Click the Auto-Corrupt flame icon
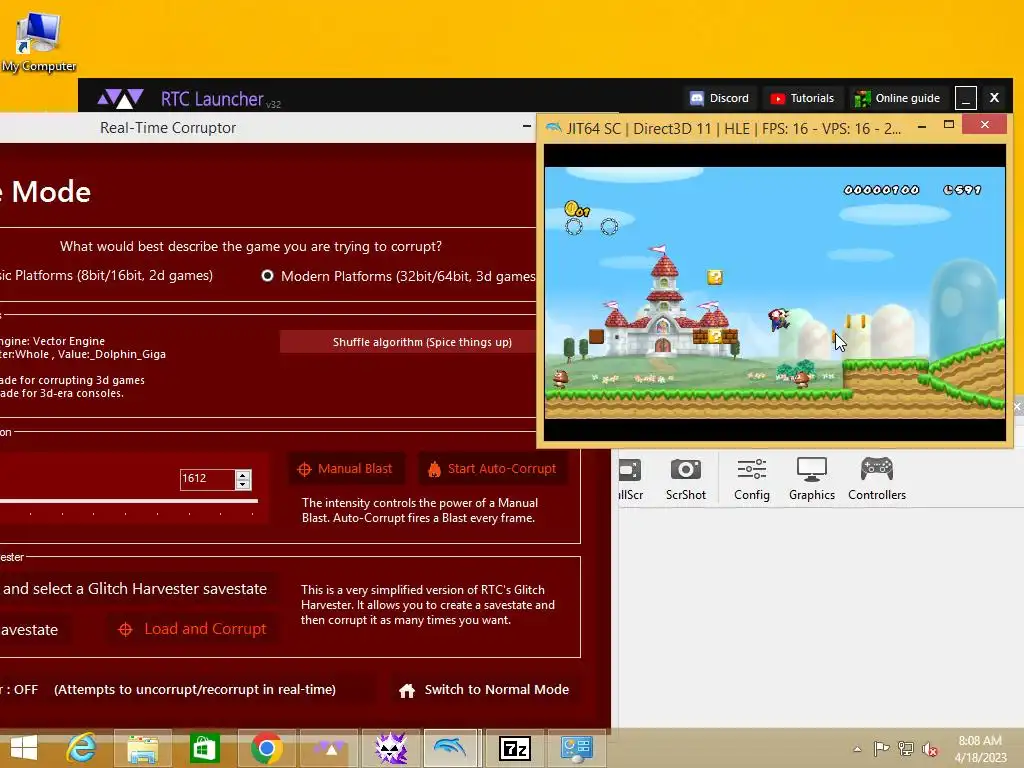1024x768 pixels. [x=434, y=469]
